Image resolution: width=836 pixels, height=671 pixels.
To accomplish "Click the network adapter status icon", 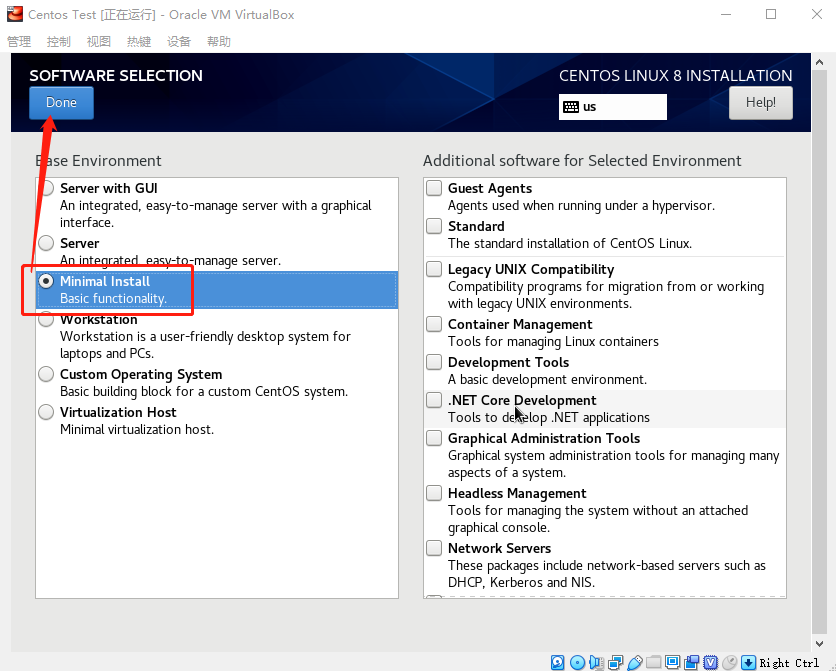I will 615,662.
